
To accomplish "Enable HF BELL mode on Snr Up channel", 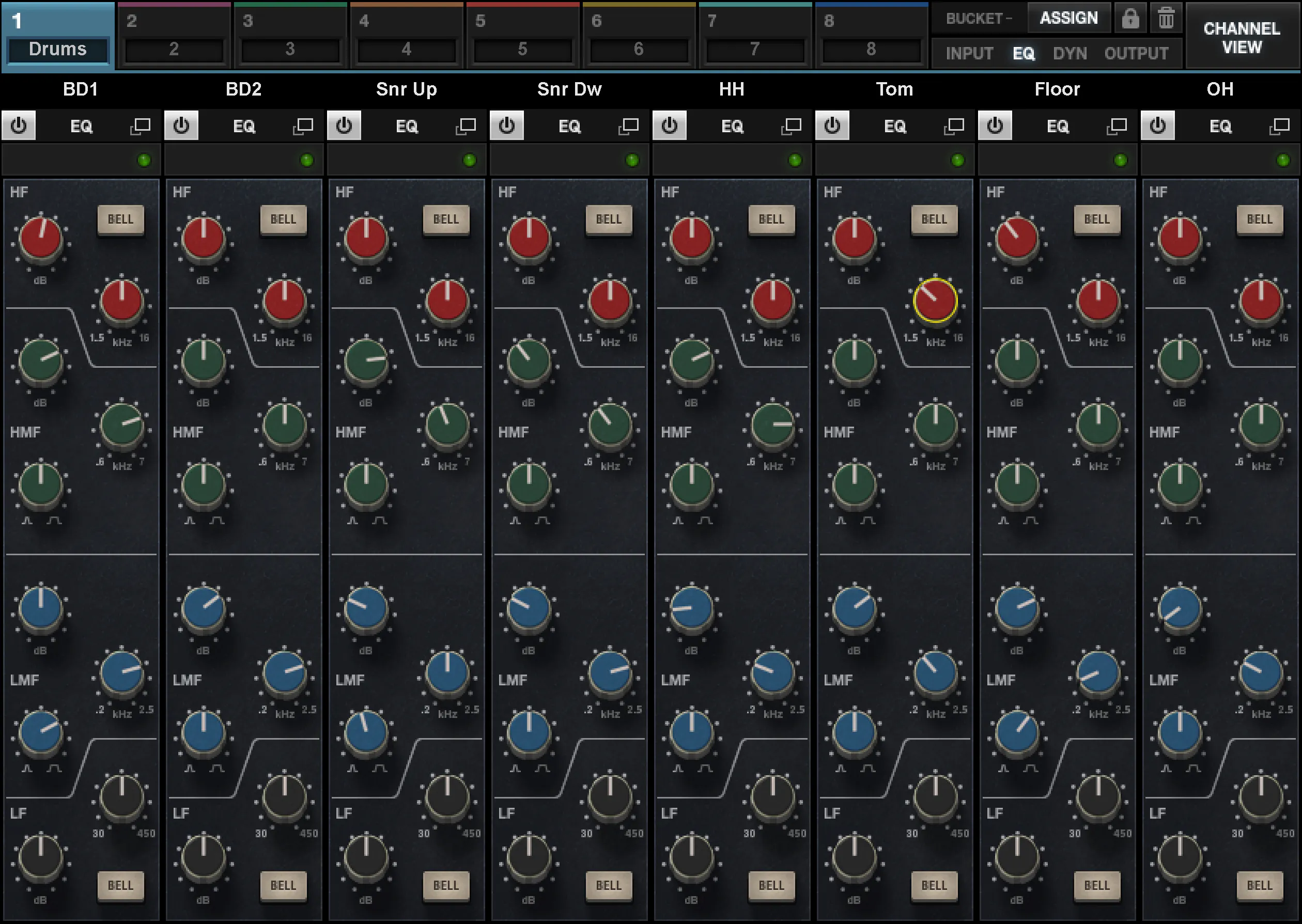I will coord(446,220).
